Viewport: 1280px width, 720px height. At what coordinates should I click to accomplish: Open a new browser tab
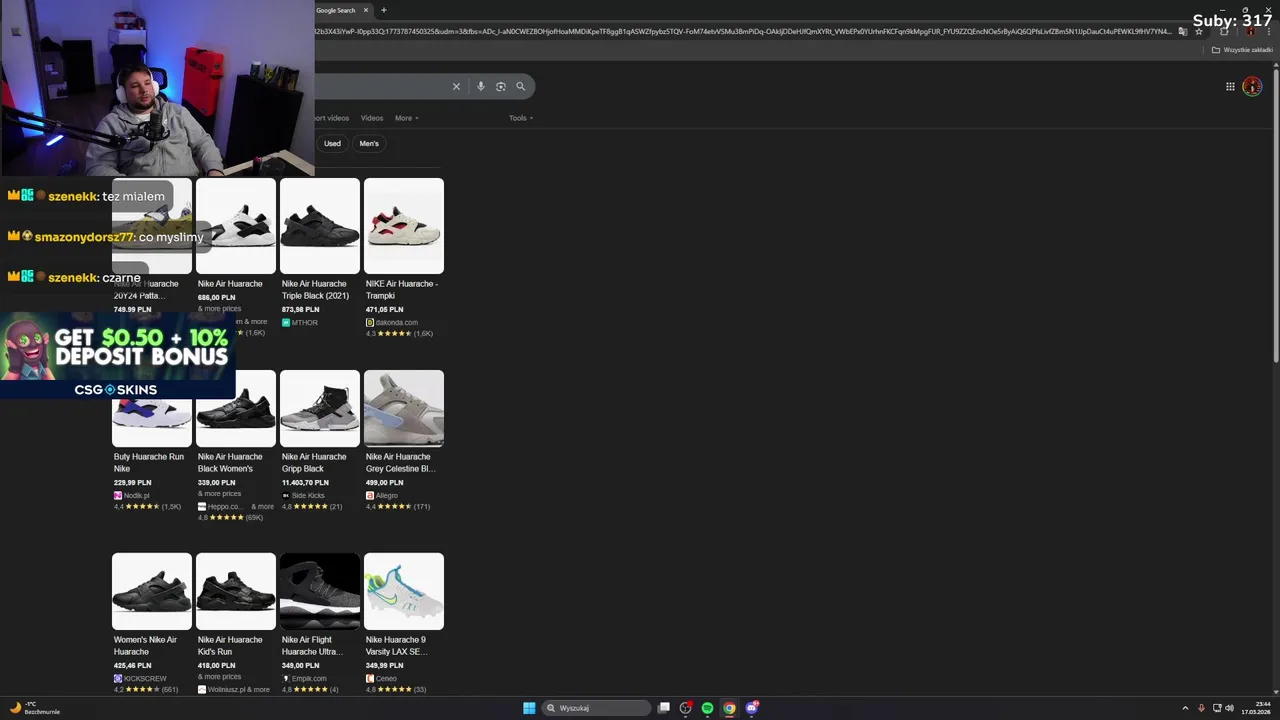coord(384,10)
